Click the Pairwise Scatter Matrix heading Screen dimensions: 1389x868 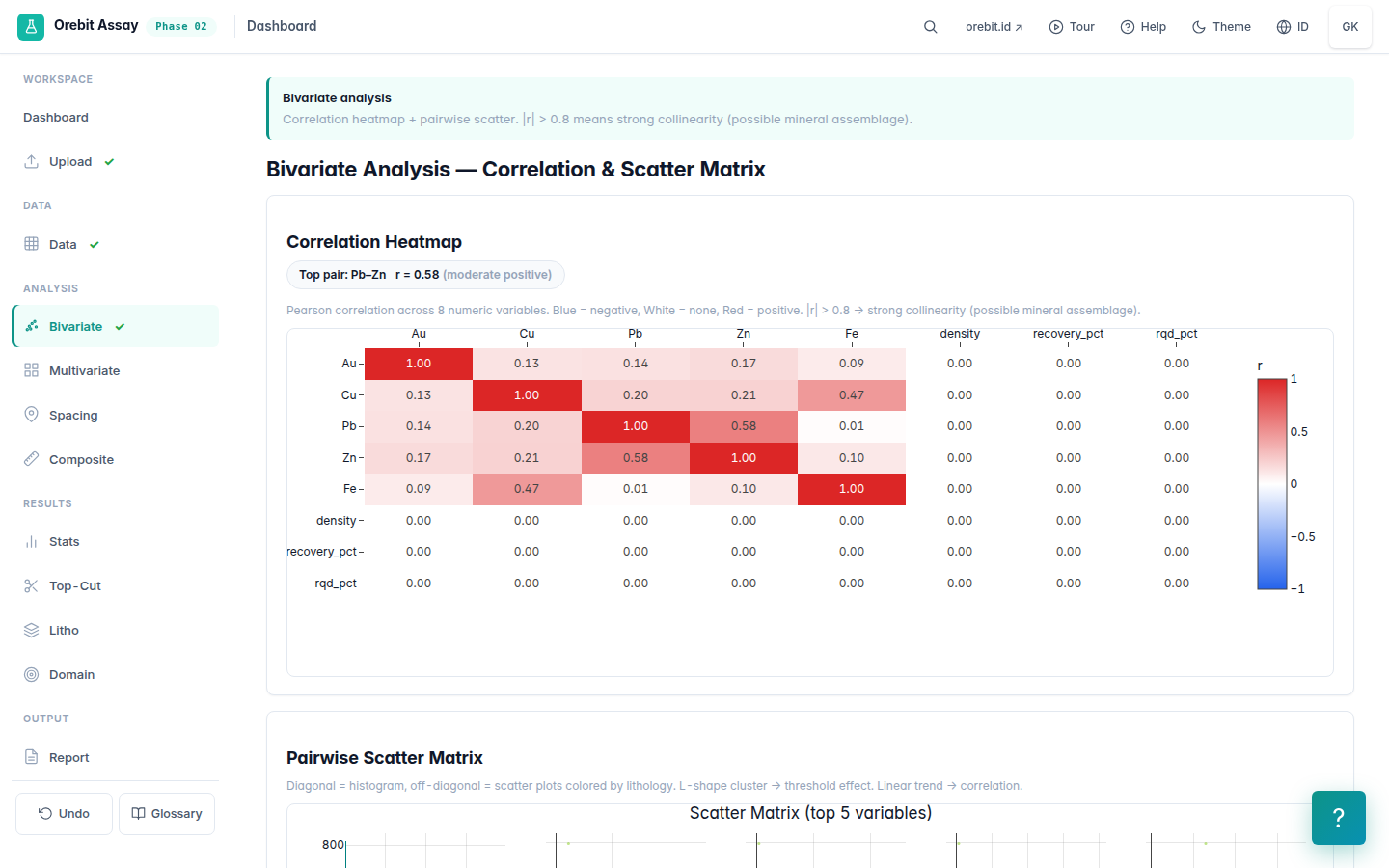click(385, 758)
